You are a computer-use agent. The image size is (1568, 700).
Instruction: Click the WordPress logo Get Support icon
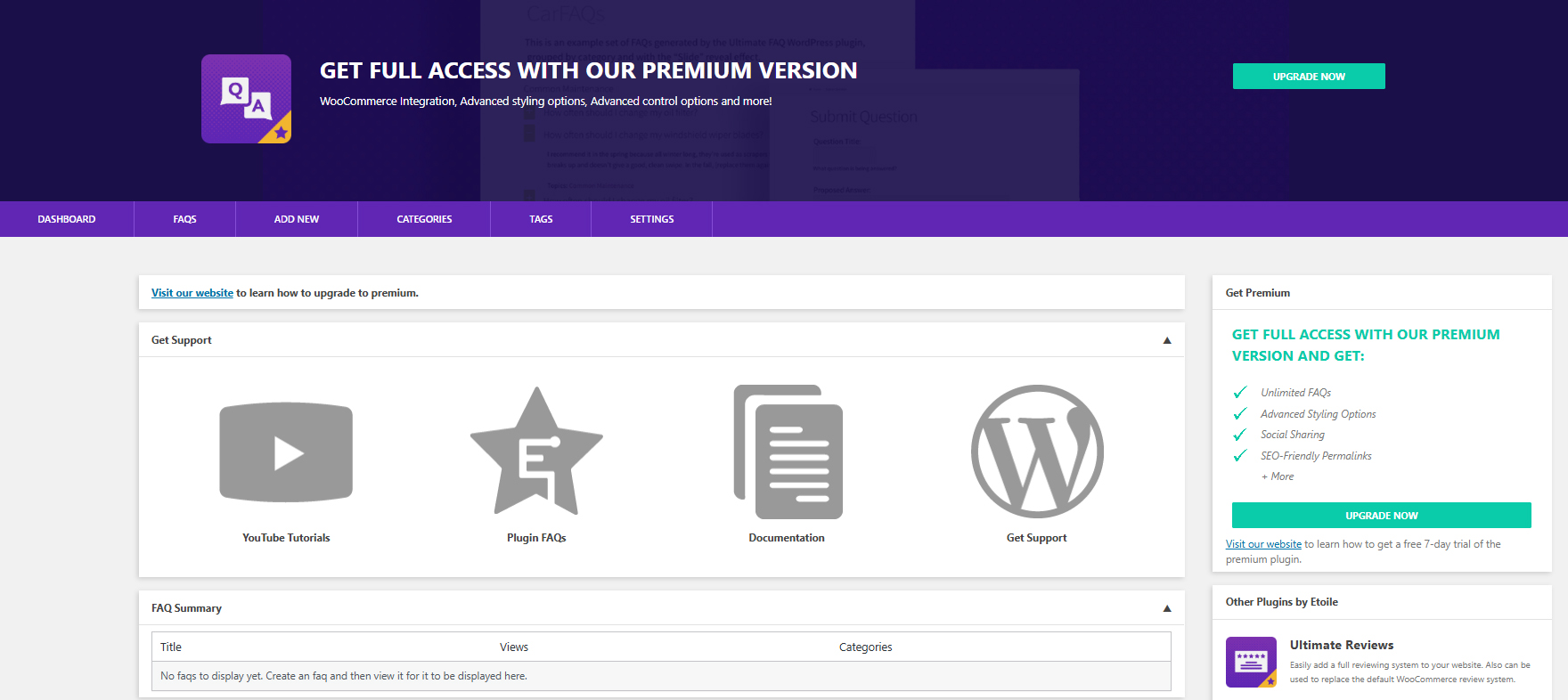pos(1037,452)
